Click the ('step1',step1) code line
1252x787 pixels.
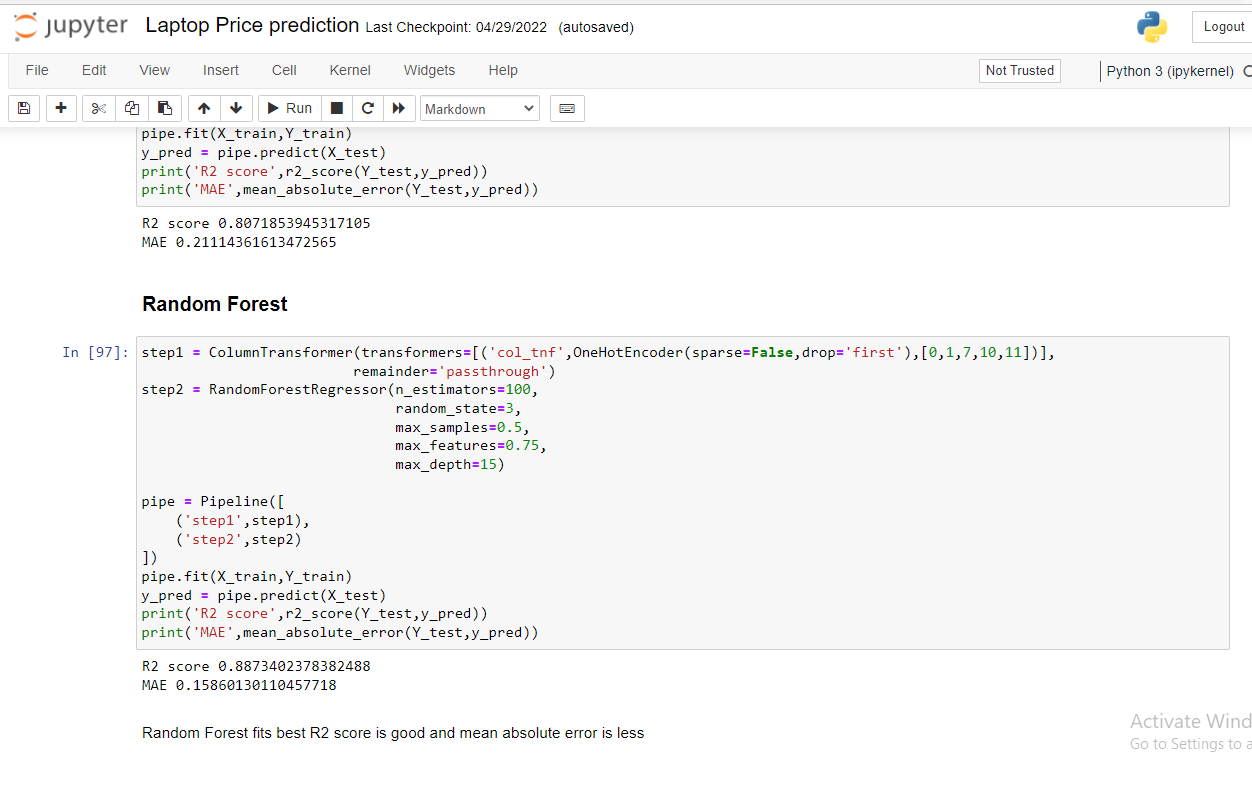(243, 520)
